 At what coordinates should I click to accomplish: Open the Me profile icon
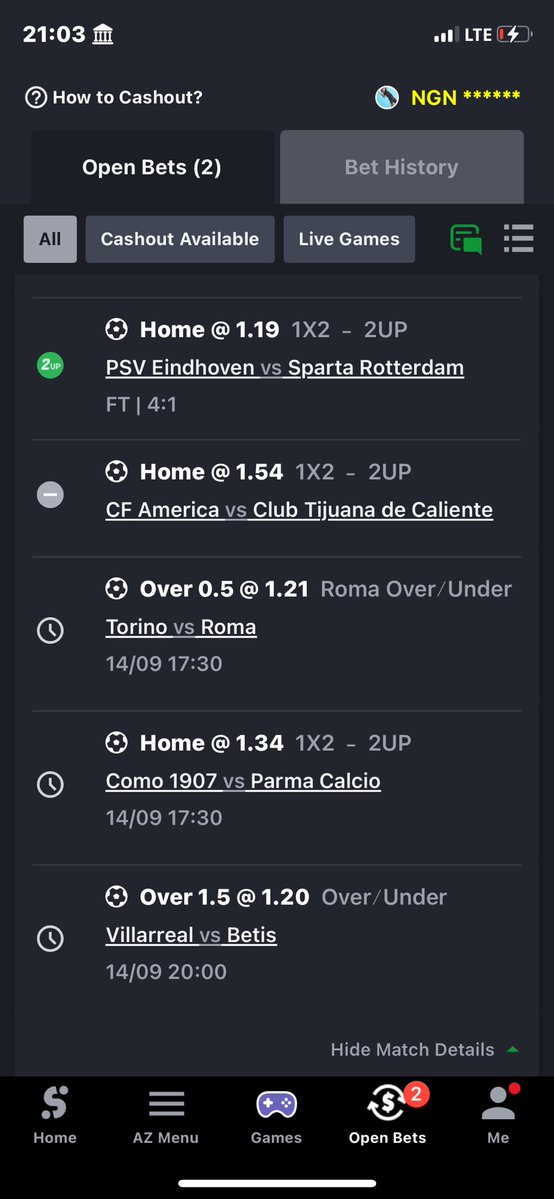point(498,1104)
